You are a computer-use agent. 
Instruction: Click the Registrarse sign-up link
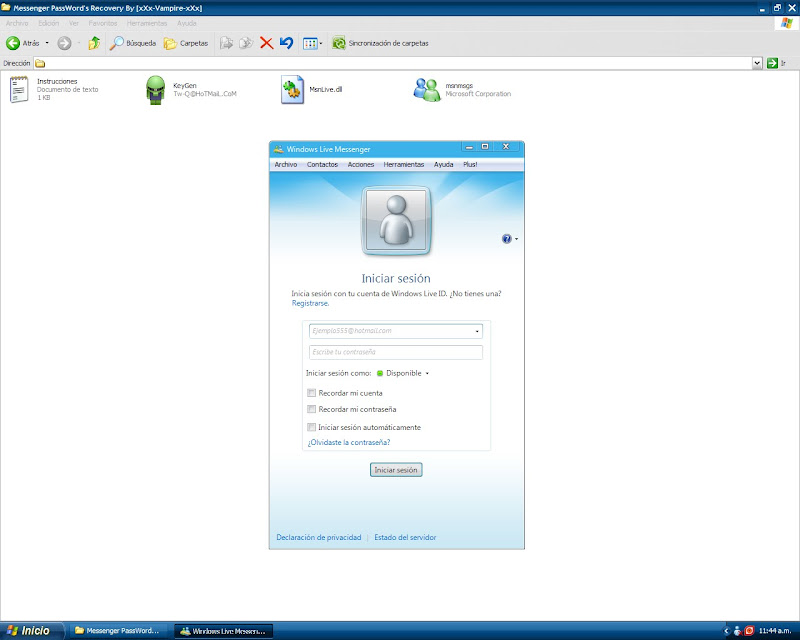(310, 303)
